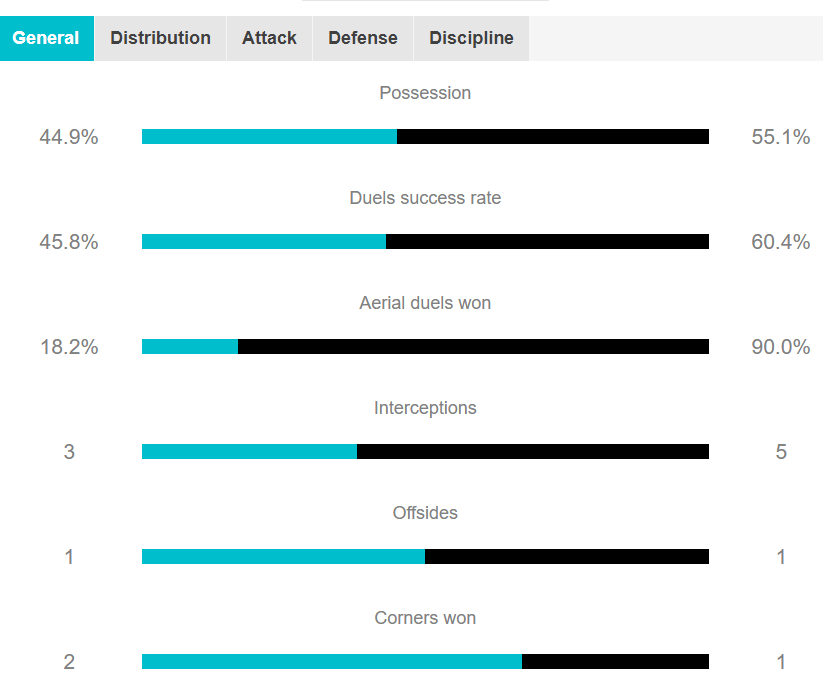Switch to the General tab
The height and width of the screenshot is (687, 823).
click(x=46, y=38)
